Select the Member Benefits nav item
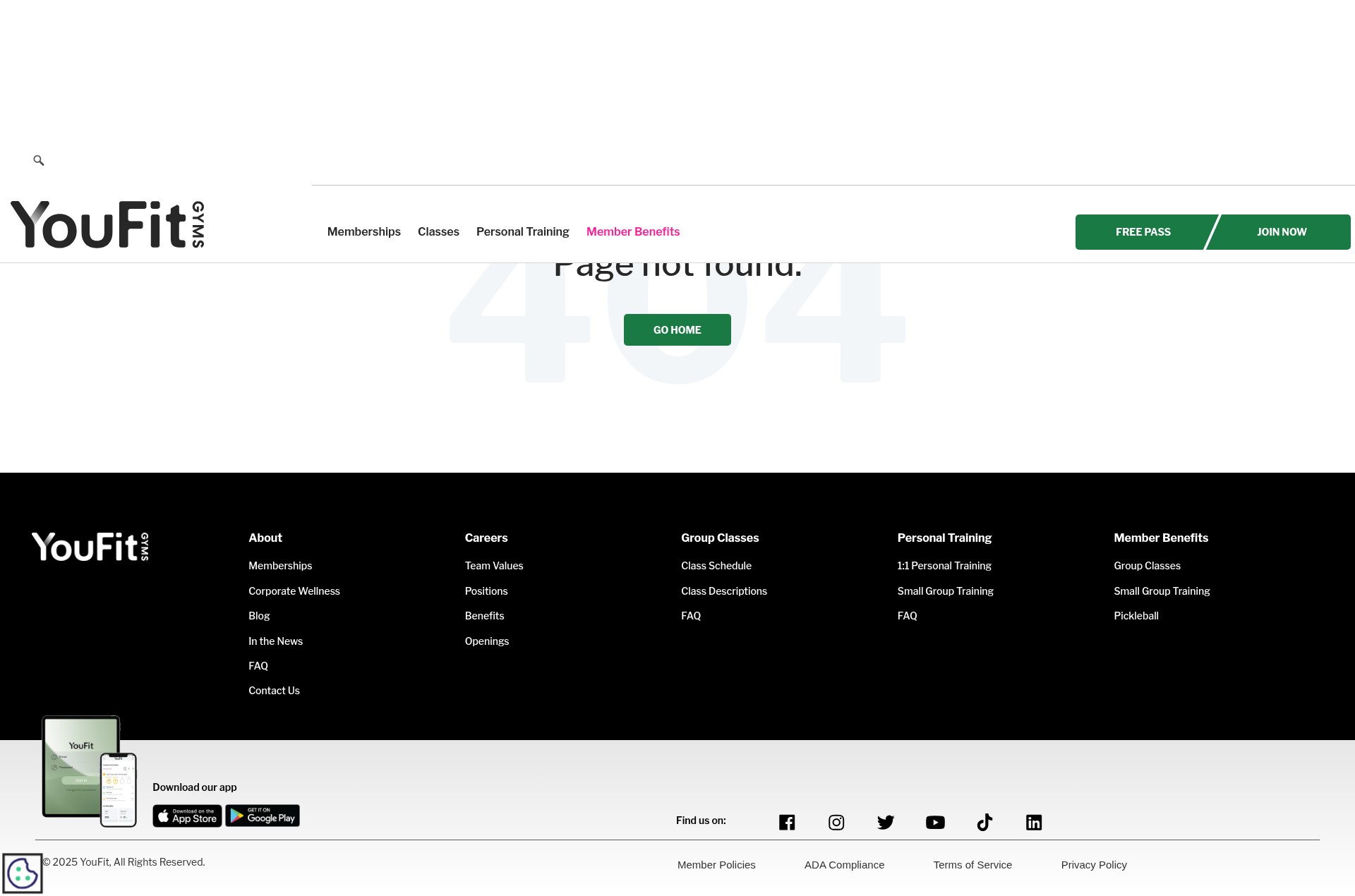Image resolution: width=1355 pixels, height=896 pixels. (633, 231)
